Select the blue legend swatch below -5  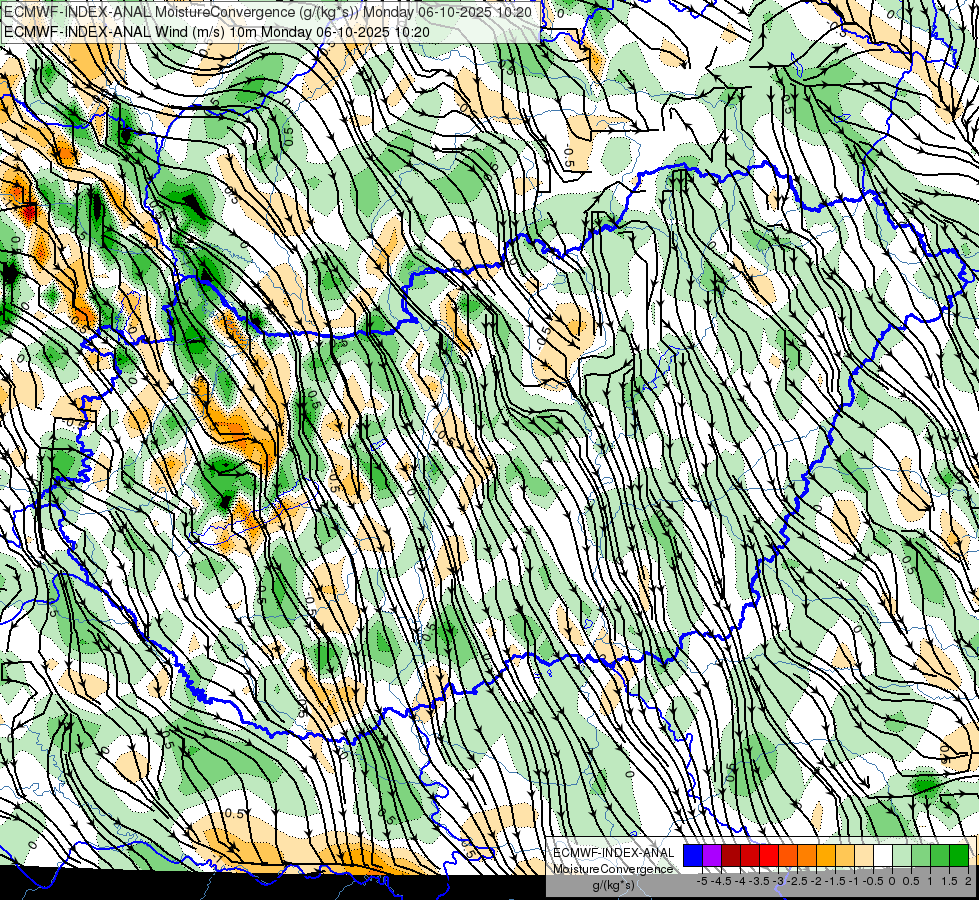tap(693, 856)
